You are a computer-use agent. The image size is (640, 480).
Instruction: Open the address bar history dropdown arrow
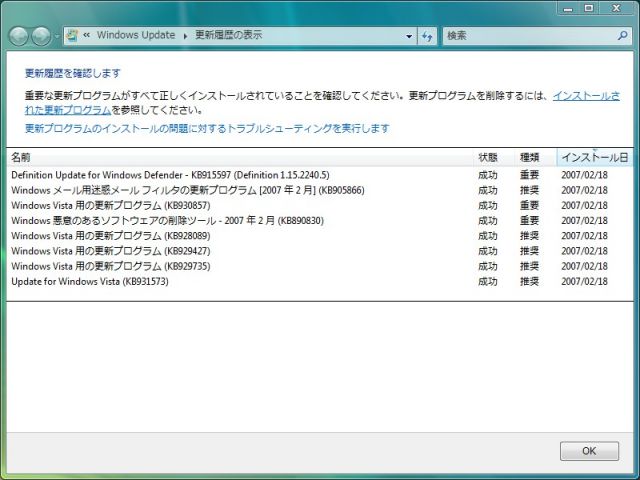[x=409, y=36]
